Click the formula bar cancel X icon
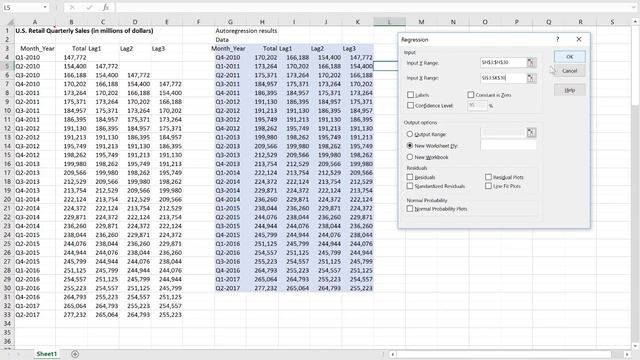This screenshot has width=640, height=360. click(72, 7)
